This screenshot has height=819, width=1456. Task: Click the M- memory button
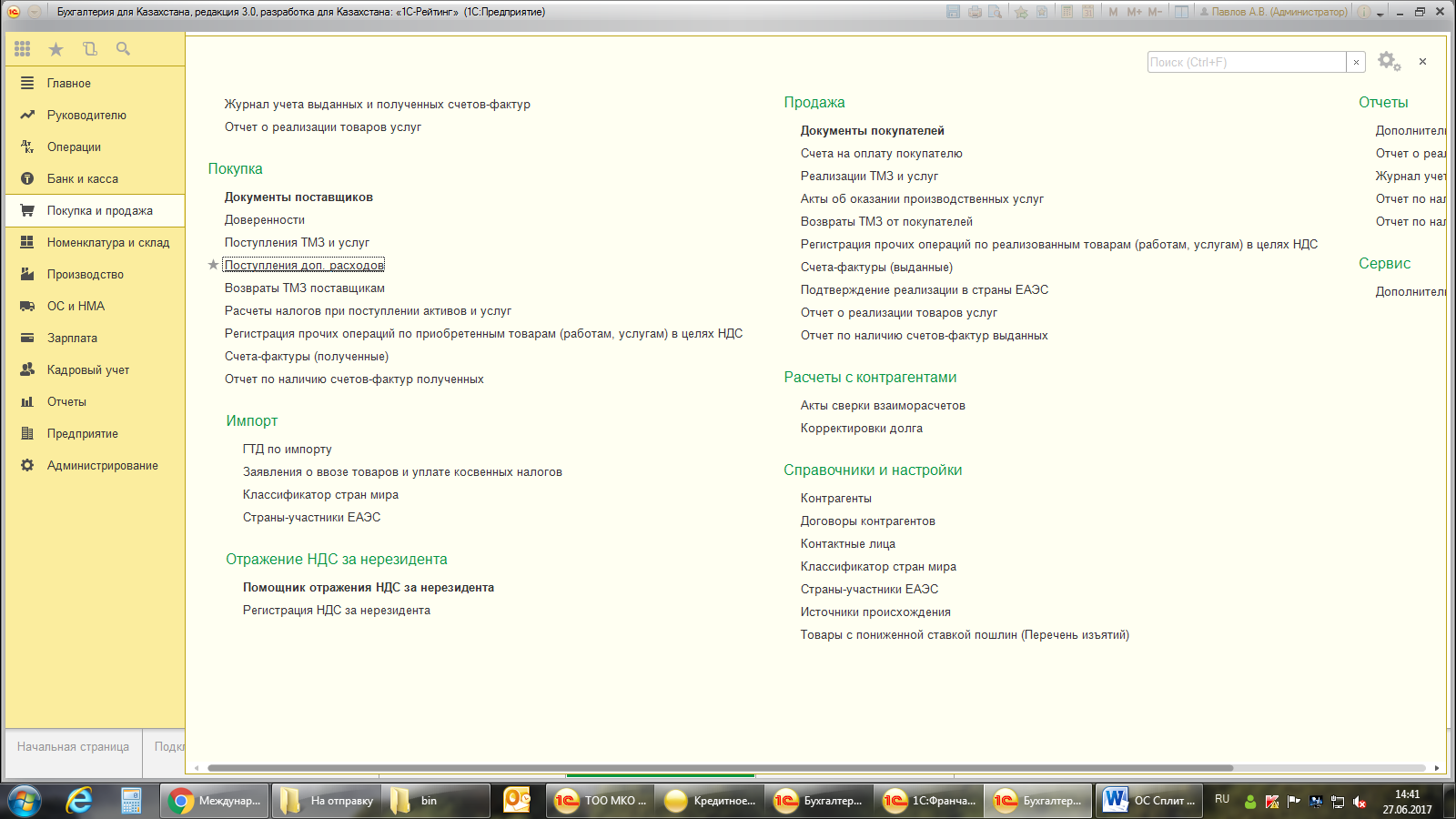[1155, 12]
